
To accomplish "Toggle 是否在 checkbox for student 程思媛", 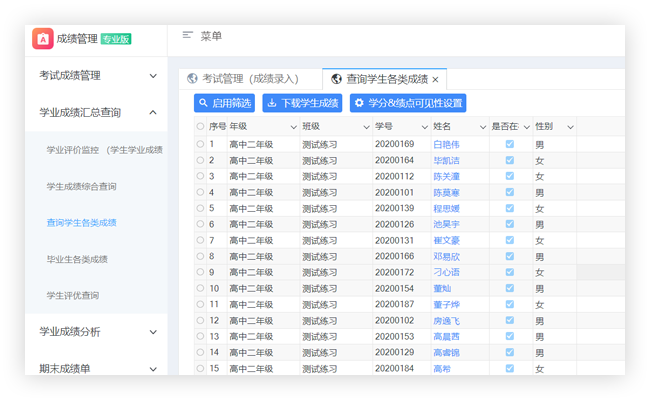I will pyautogui.click(x=510, y=208).
